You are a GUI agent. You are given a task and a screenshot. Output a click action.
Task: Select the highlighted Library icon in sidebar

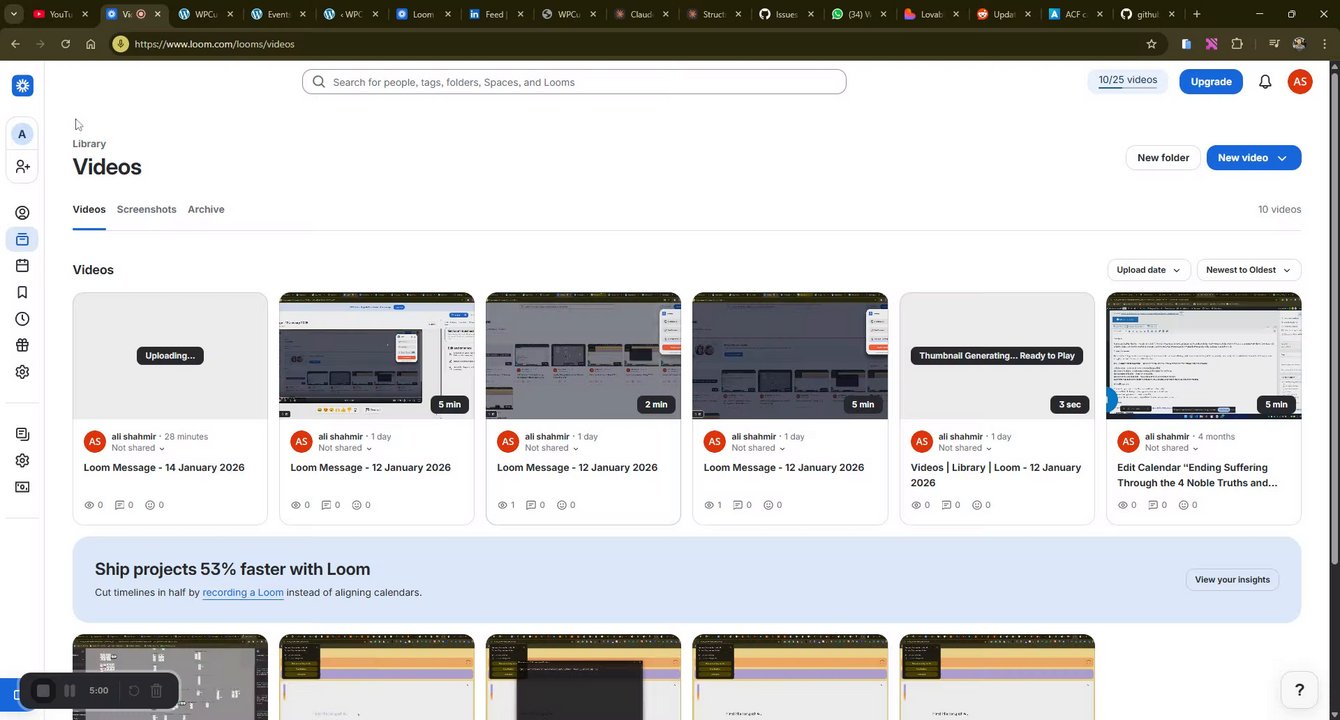22,239
